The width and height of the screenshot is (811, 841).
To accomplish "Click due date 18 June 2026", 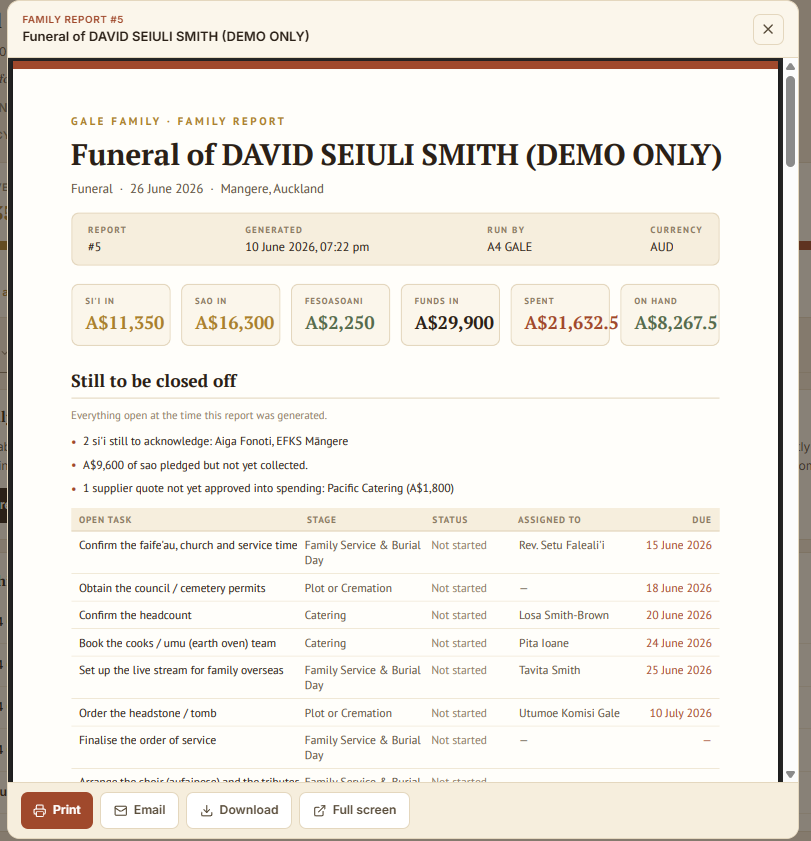I will pos(679,588).
